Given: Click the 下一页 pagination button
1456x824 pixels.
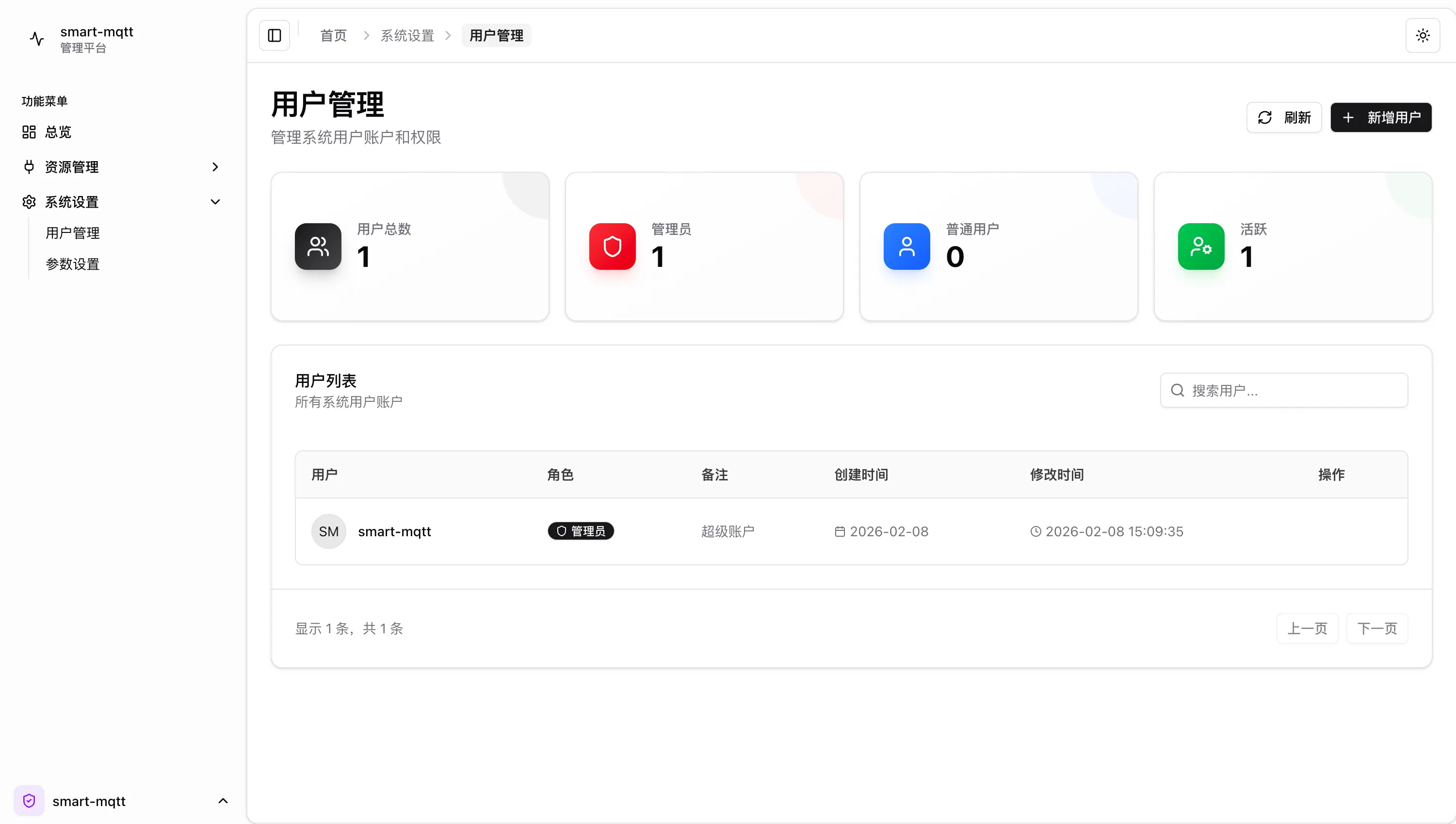Looking at the screenshot, I should (1376, 628).
